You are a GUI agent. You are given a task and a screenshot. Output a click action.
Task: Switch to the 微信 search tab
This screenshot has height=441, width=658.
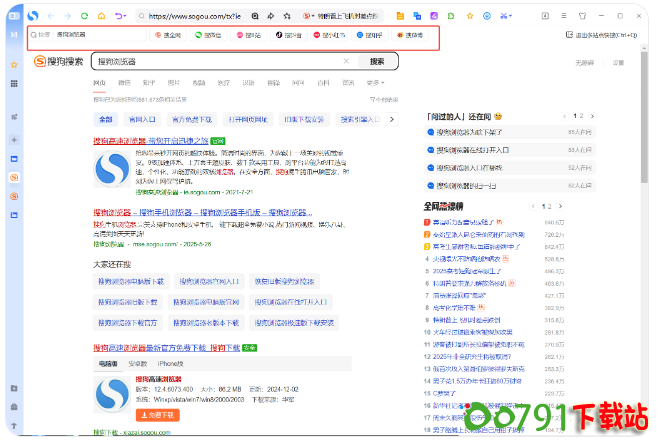pyautogui.click(x=124, y=83)
